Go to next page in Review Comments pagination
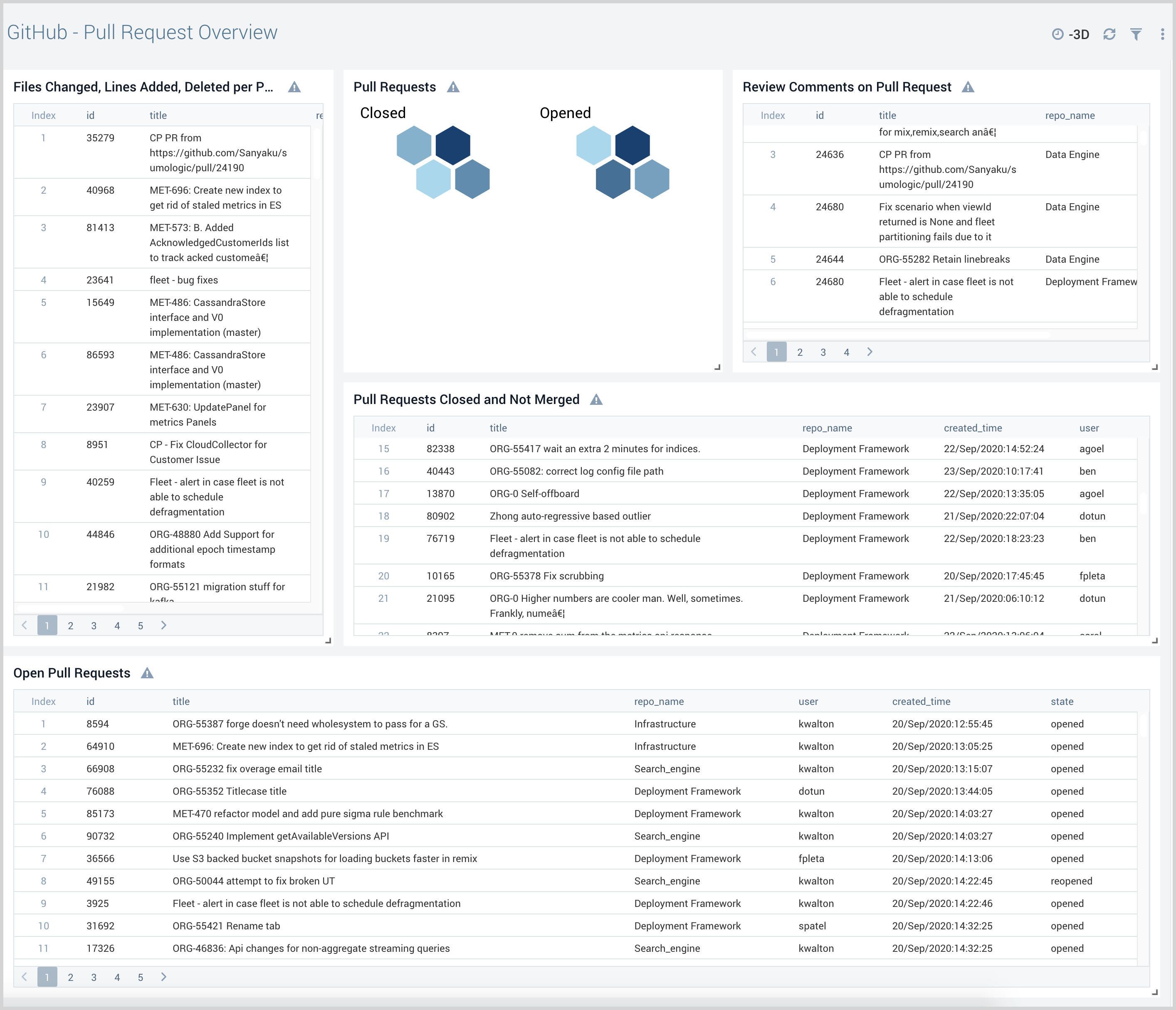This screenshot has width=1176, height=1010. (x=870, y=352)
